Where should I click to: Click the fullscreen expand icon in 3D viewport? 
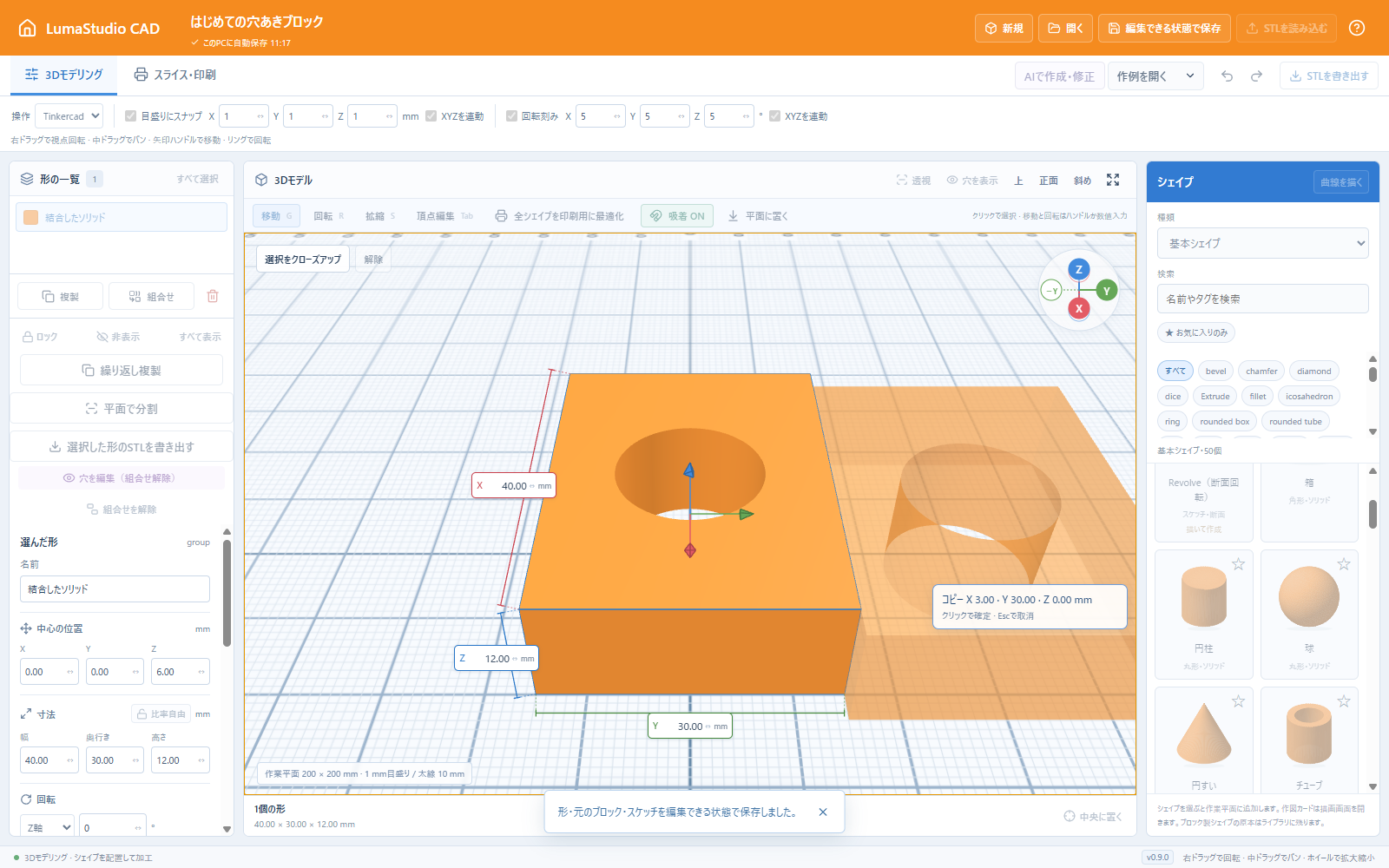tap(1113, 180)
